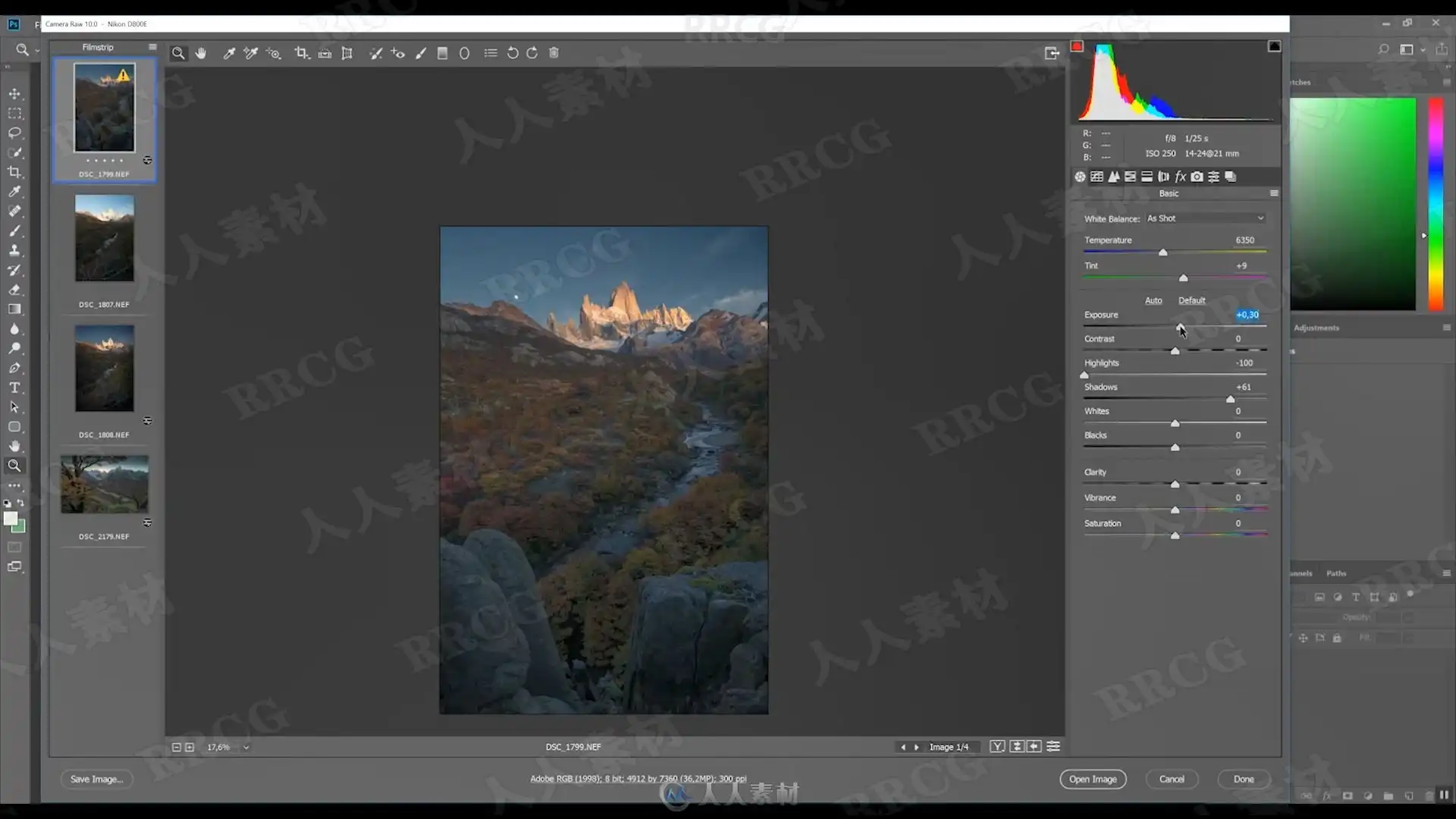Toggle the highlight clipping warning
The width and height of the screenshot is (1456, 819).
(1274, 46)
